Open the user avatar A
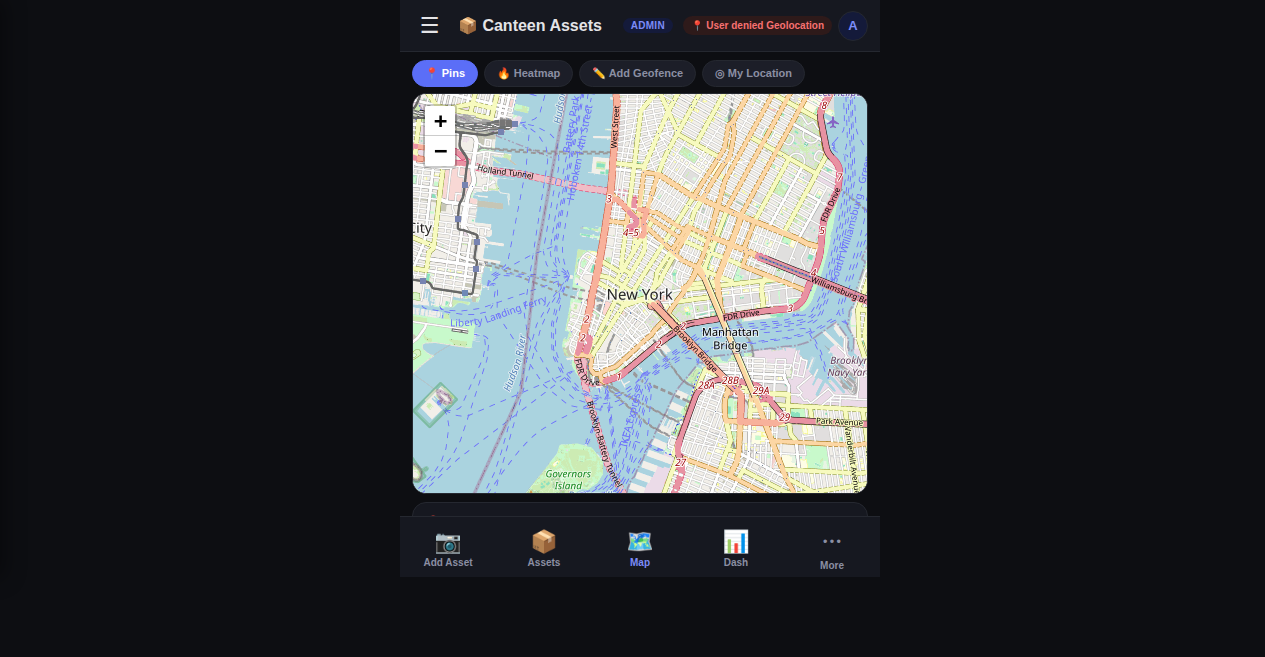 click(x=852, y=25)
